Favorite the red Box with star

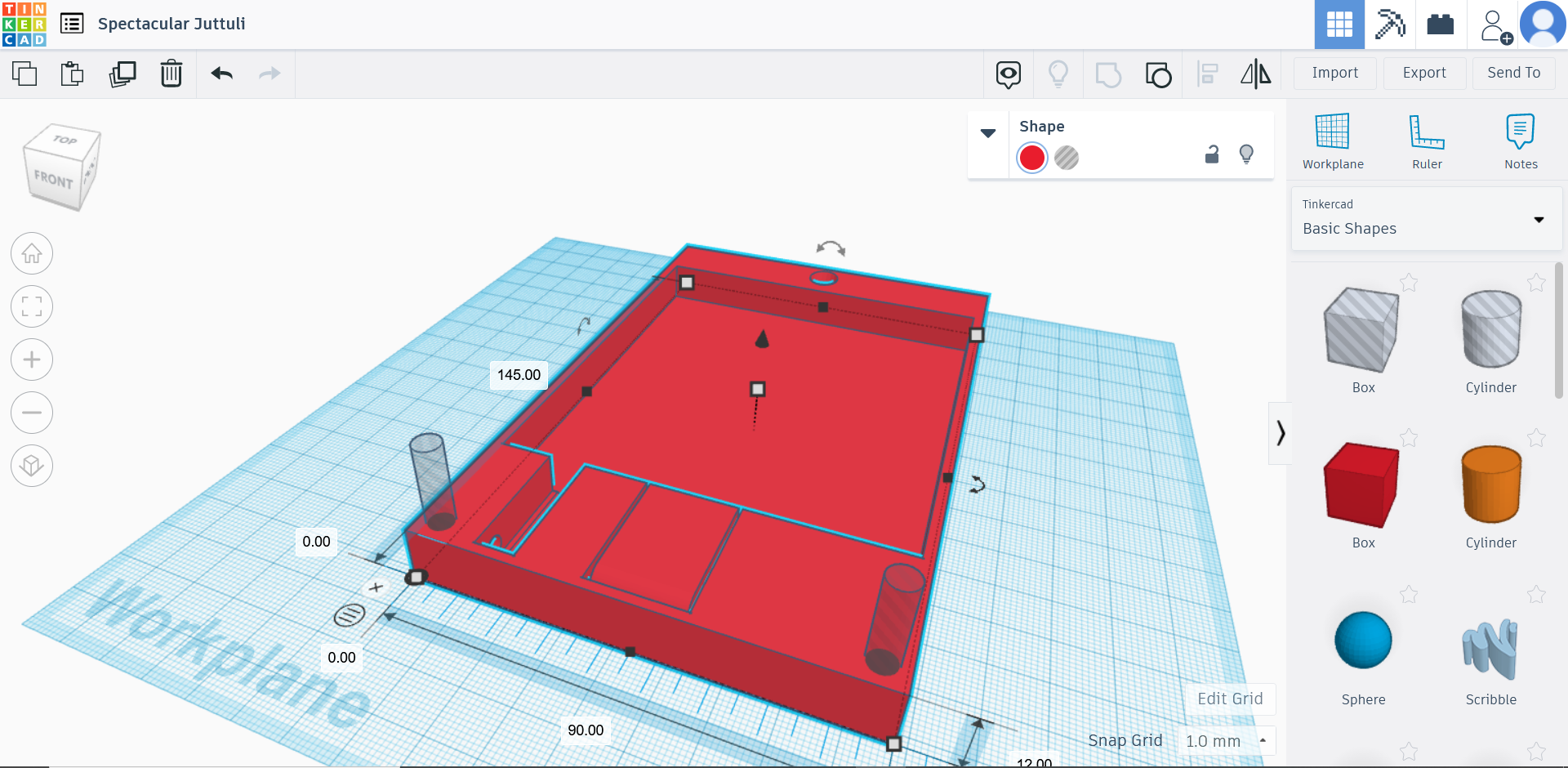1409,438
